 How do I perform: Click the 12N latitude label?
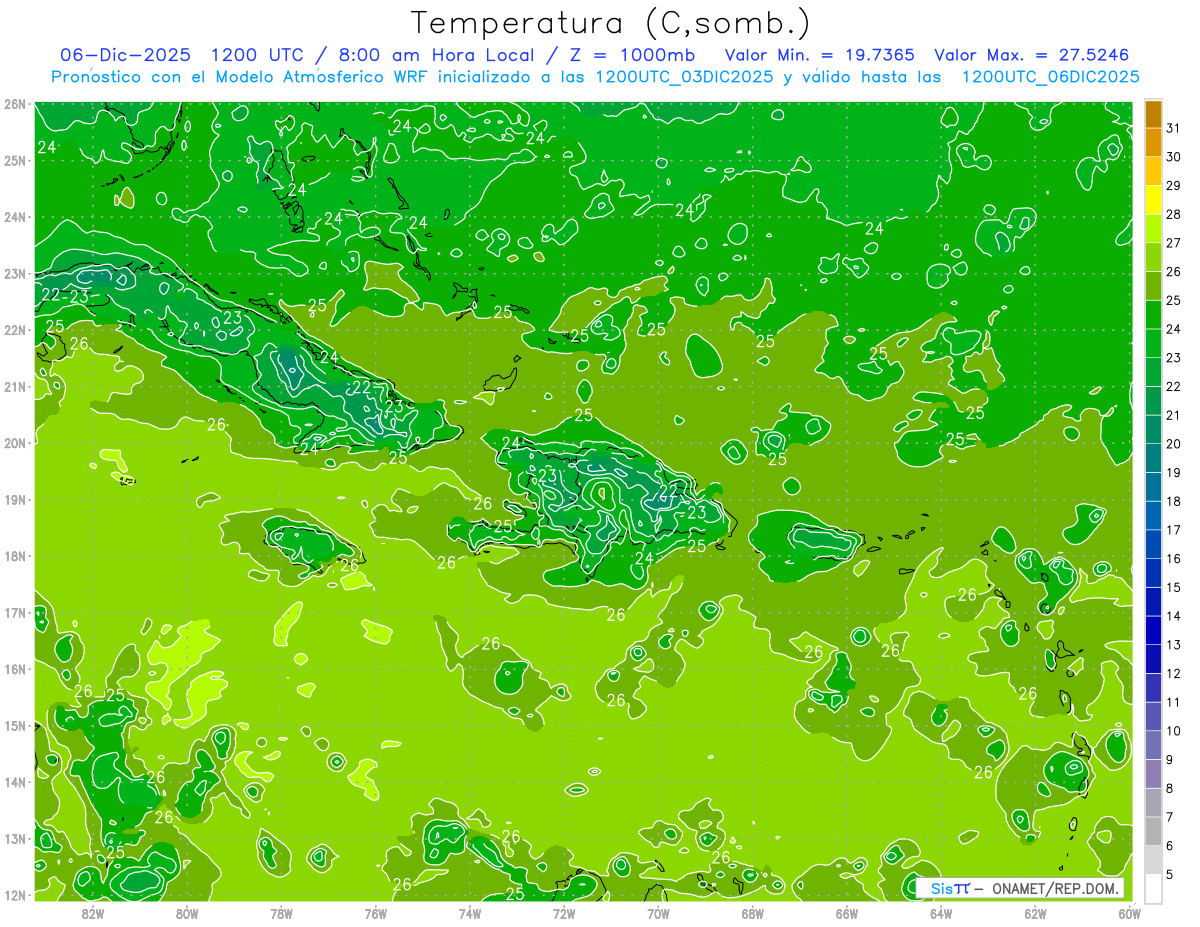14,895
